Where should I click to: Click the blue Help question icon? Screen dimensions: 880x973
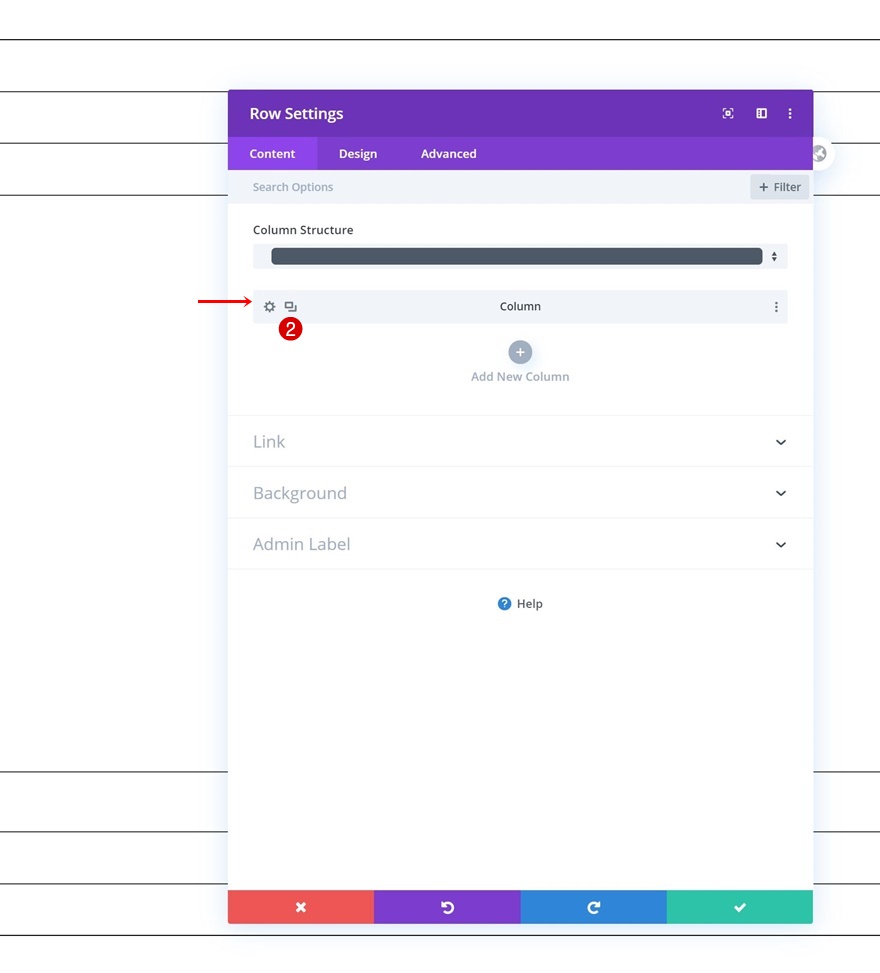pos(505,604)
